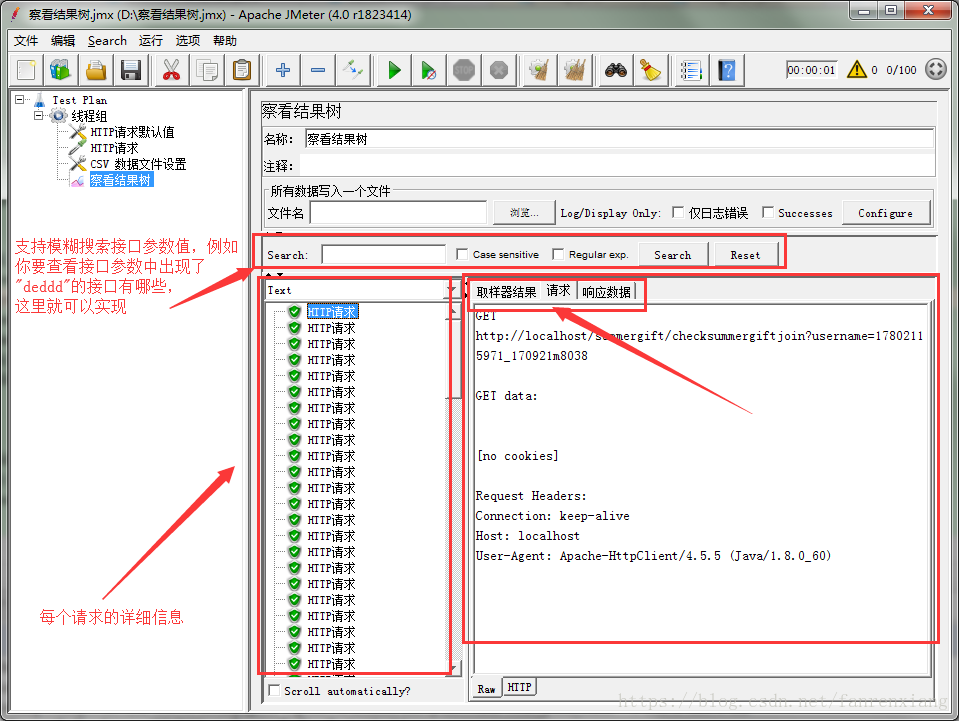The image size is (959, 721).
Task: Select HTTP请求 sampler in test plan tree
Action: (114, 147)
